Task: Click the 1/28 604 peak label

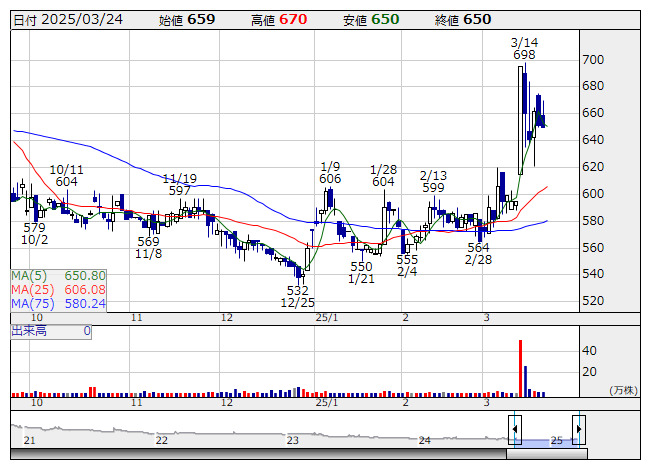Action: (384, 176)
